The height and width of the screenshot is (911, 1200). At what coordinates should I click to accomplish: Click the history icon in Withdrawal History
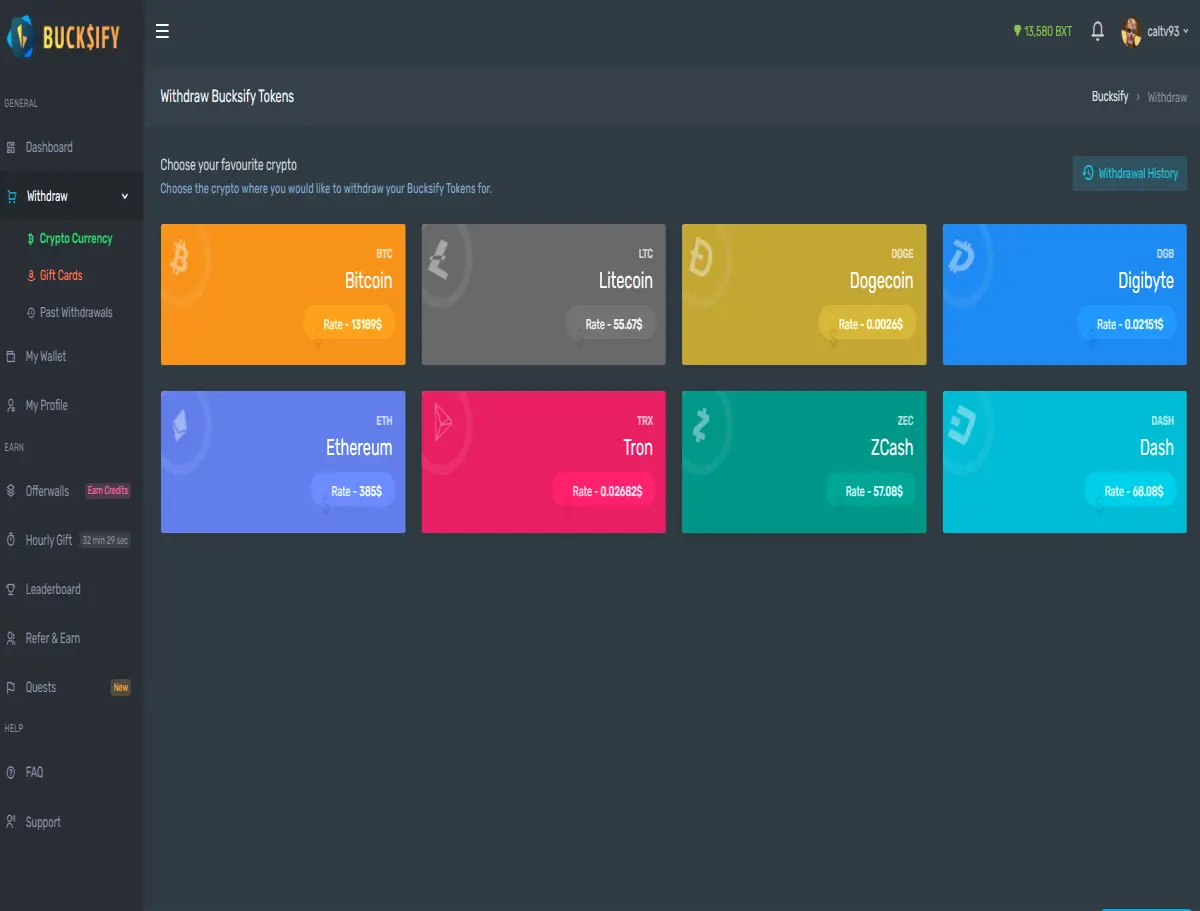coord(1088,173)
